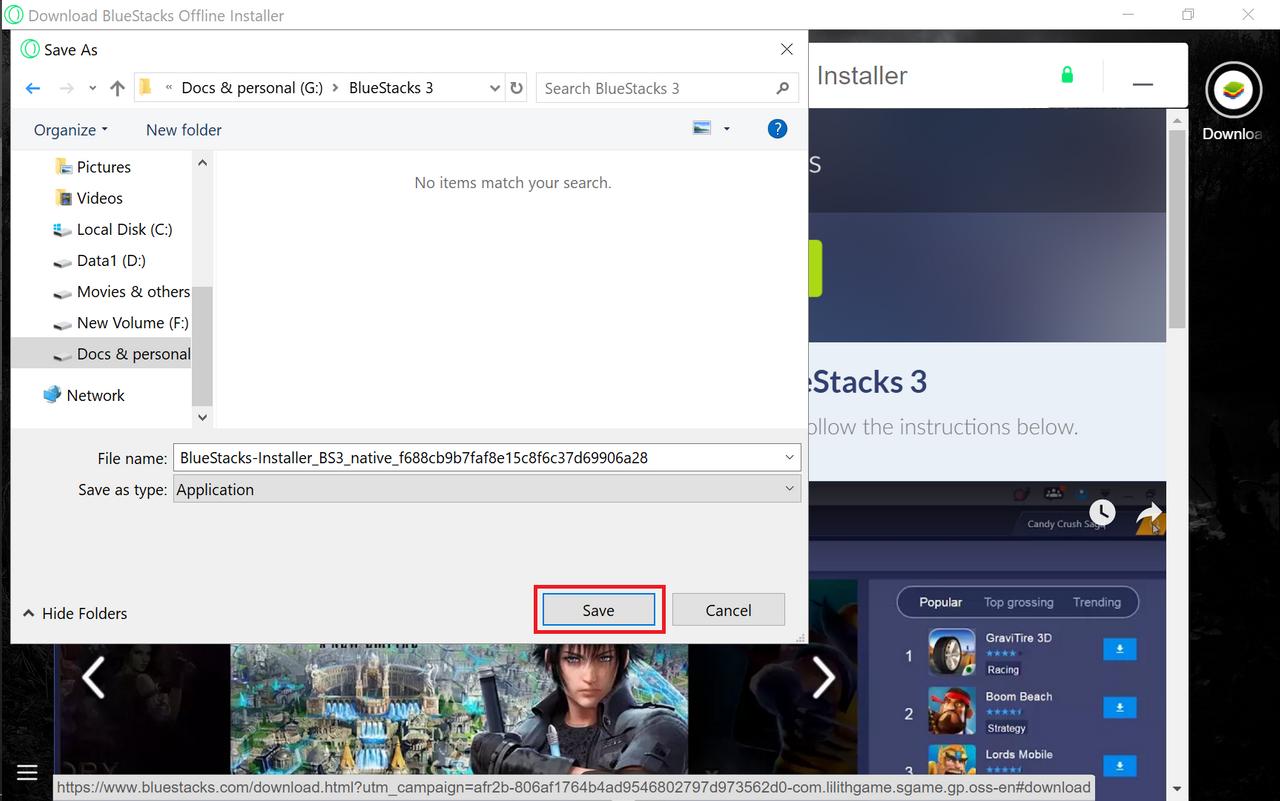The image size is (1280, 801).
Task: Open the Organize dropdown menu
Action: [x=69, y=129]
